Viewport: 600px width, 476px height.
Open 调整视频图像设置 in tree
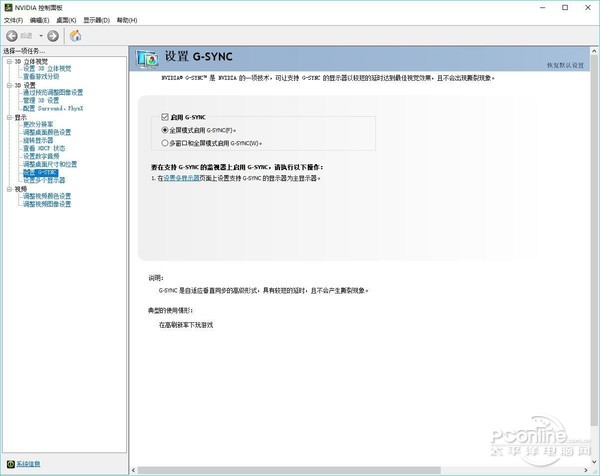click(x=47, y=204)
